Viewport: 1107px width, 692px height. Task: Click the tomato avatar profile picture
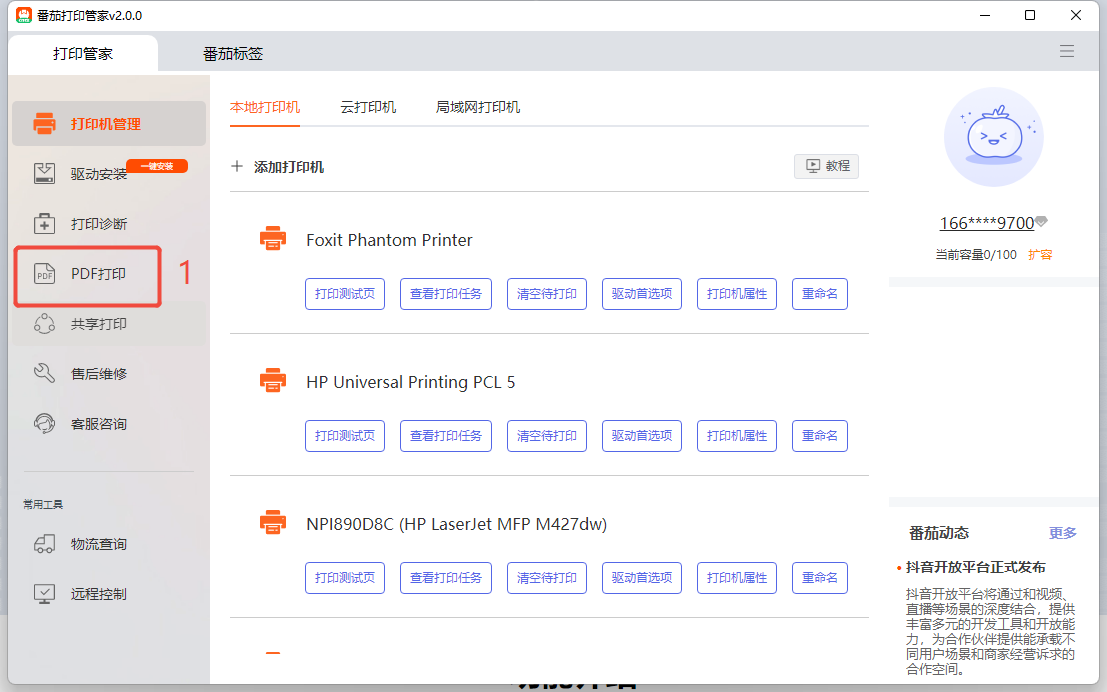point(993,137)
